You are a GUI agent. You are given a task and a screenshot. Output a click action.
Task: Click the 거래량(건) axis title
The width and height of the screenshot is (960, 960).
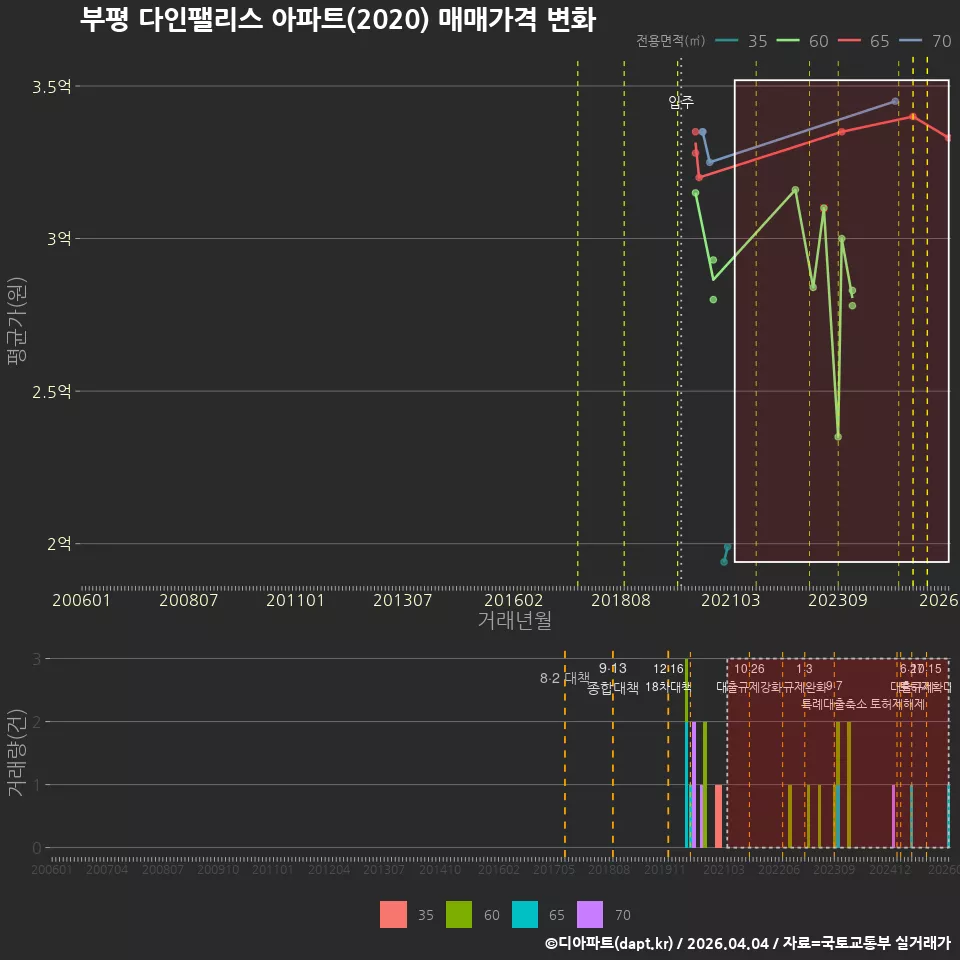tap(15, 753)
